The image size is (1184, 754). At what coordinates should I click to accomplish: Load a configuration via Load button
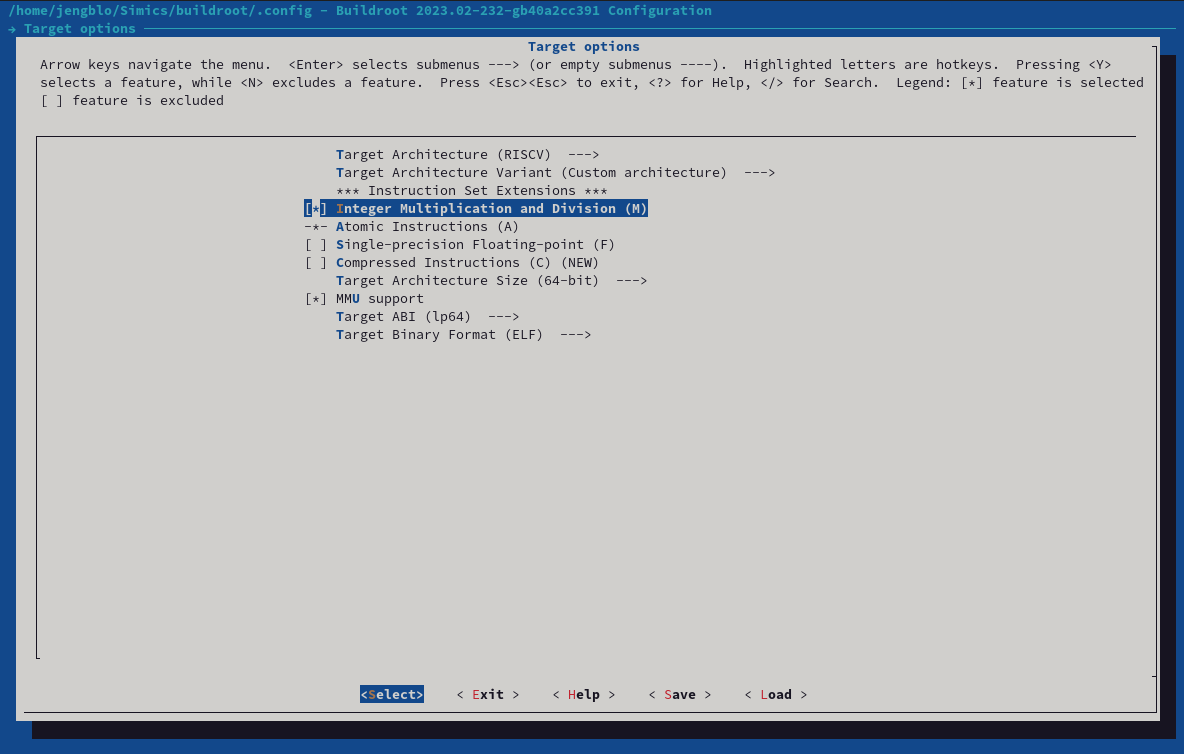pos(775,695)
